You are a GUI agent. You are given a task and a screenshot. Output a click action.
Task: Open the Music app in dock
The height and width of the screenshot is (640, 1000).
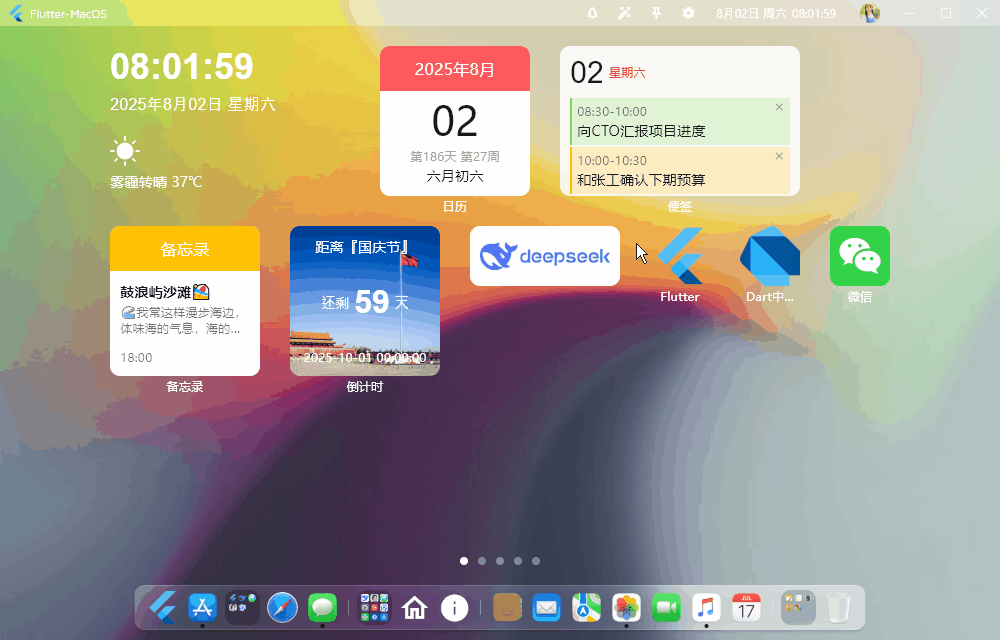coord(706,607)
